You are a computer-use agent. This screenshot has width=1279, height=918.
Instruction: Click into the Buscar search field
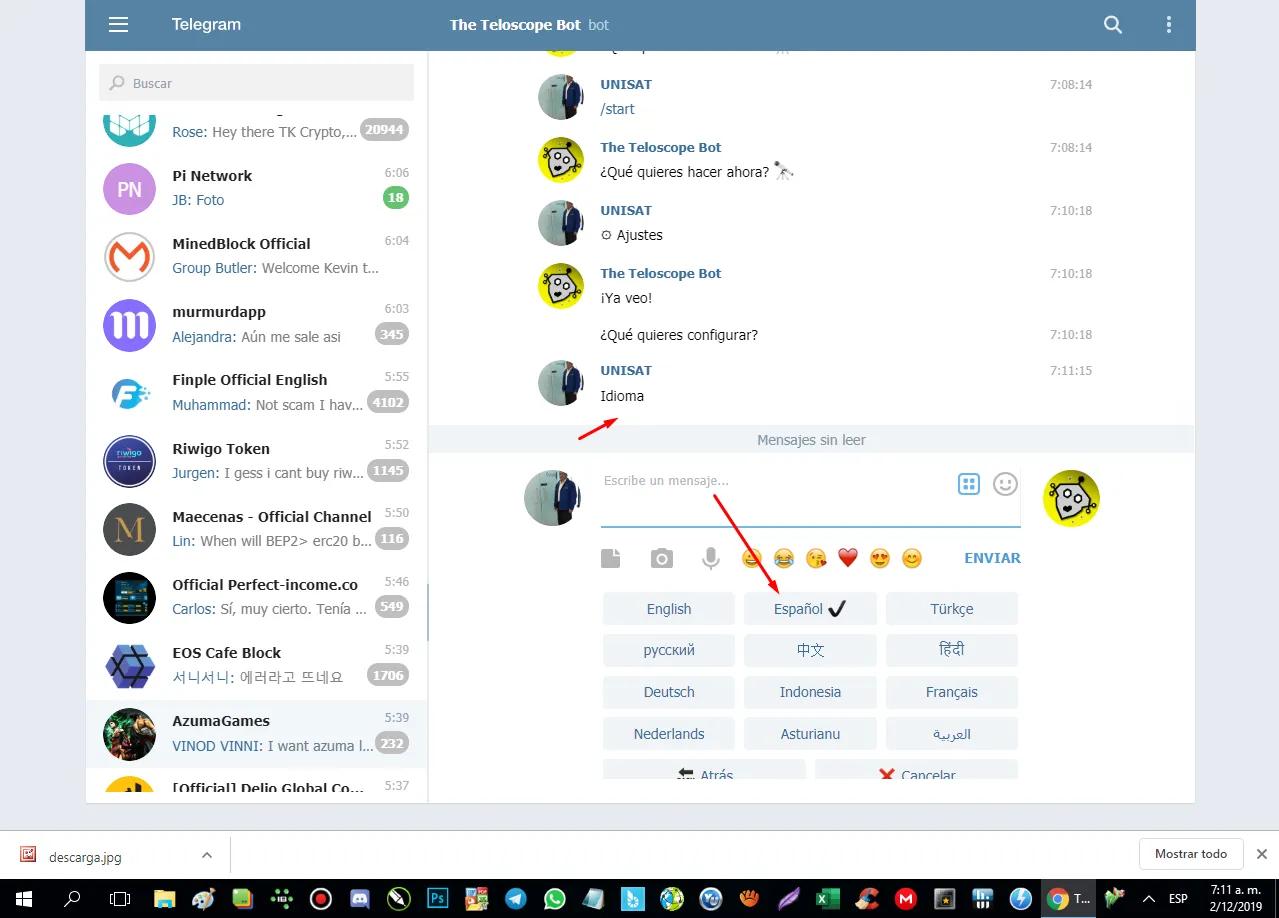[256, 83]
